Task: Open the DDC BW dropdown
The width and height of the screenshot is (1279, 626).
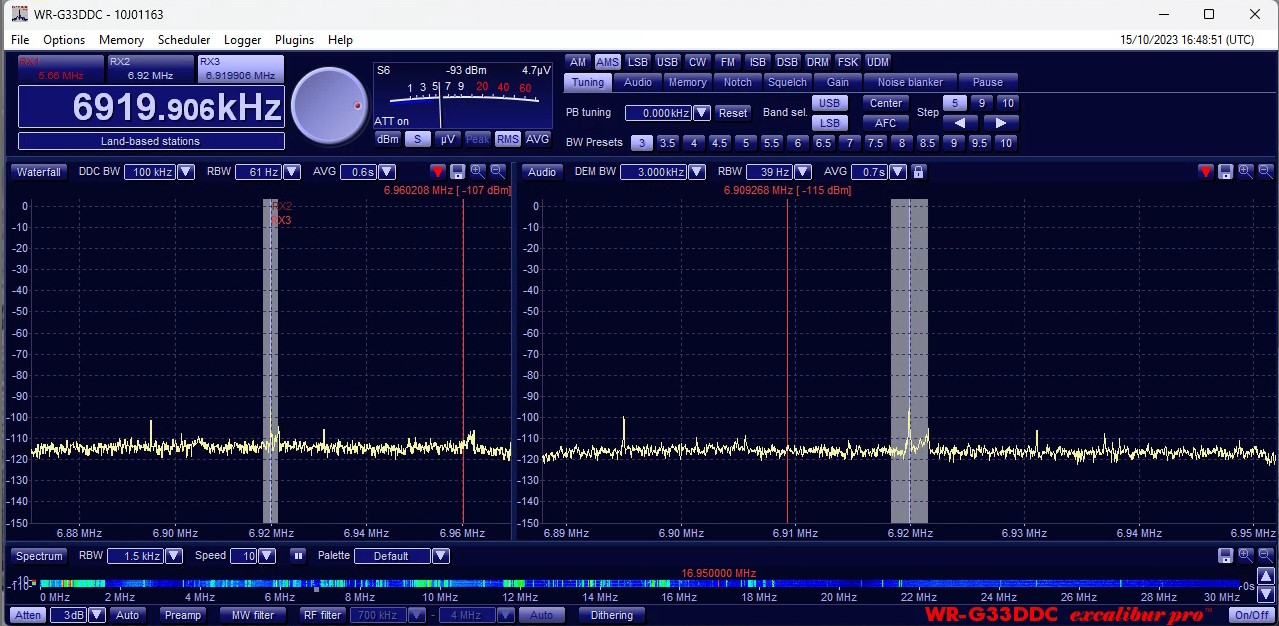Action: [x=185, y=172]
